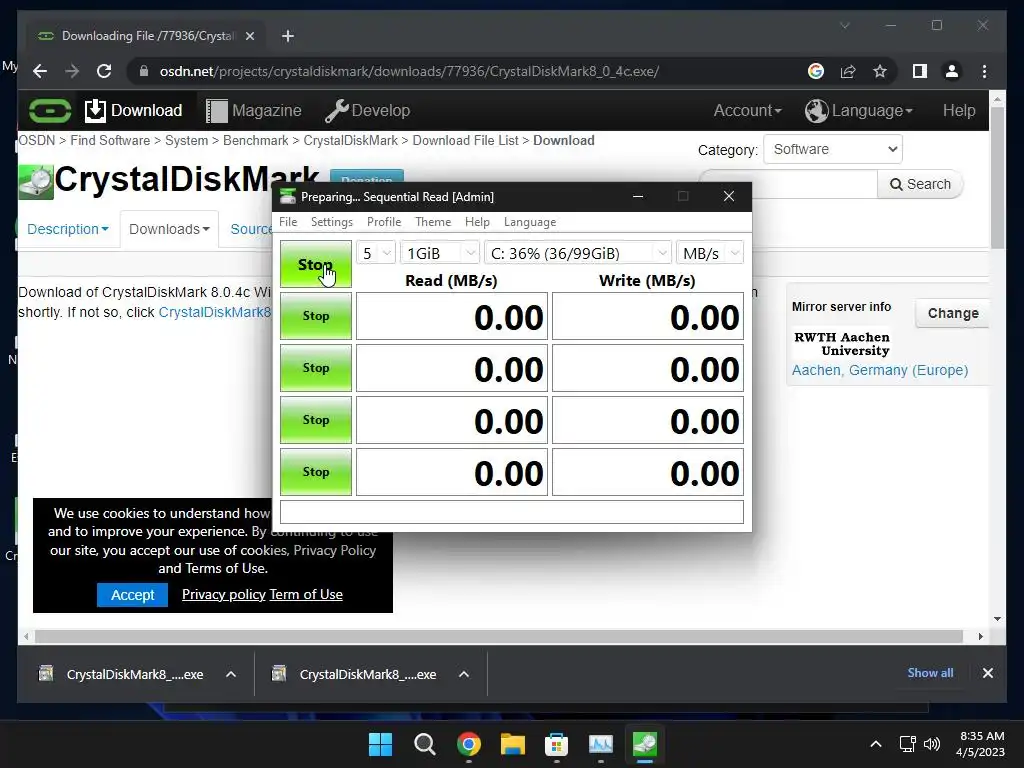Open the Windows Start menu
This screenshot has height=768, width=1024.
pyautogui.click(x=380, y=744)
